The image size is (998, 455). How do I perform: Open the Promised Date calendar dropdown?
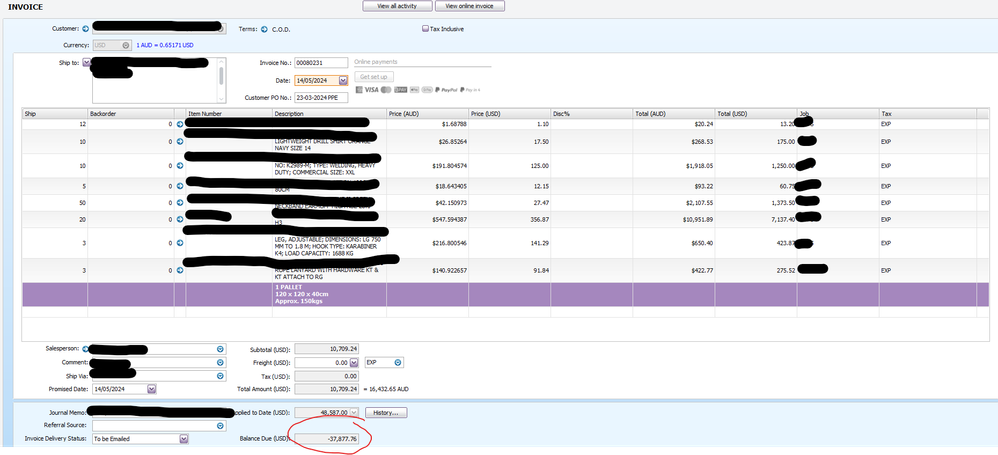tap(151, 389)
